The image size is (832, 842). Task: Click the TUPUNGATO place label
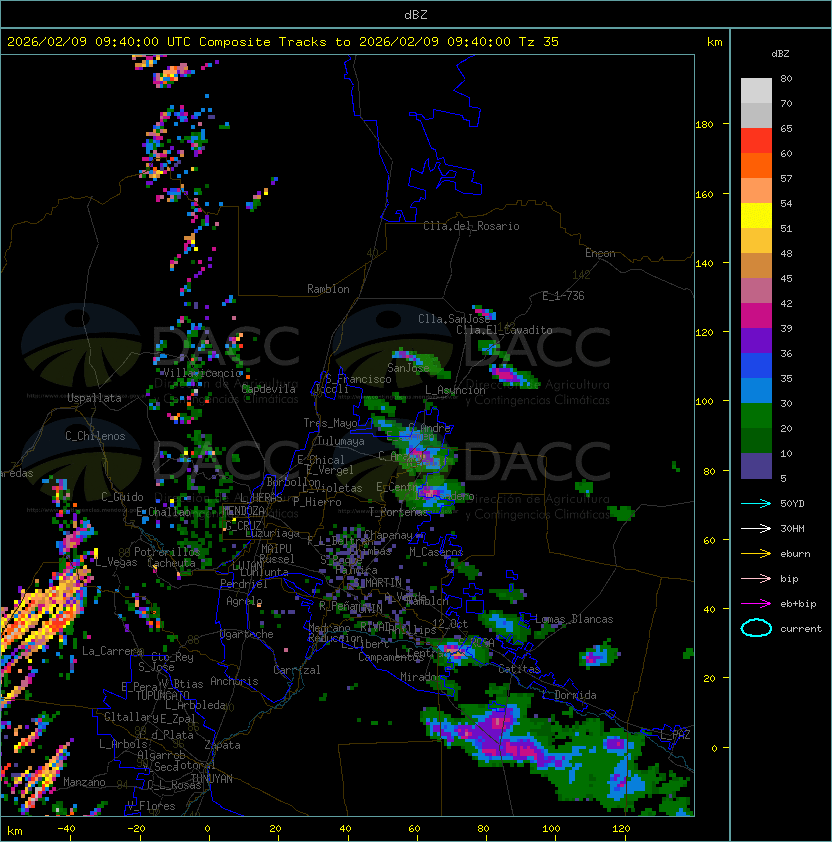tap(162, 695)
